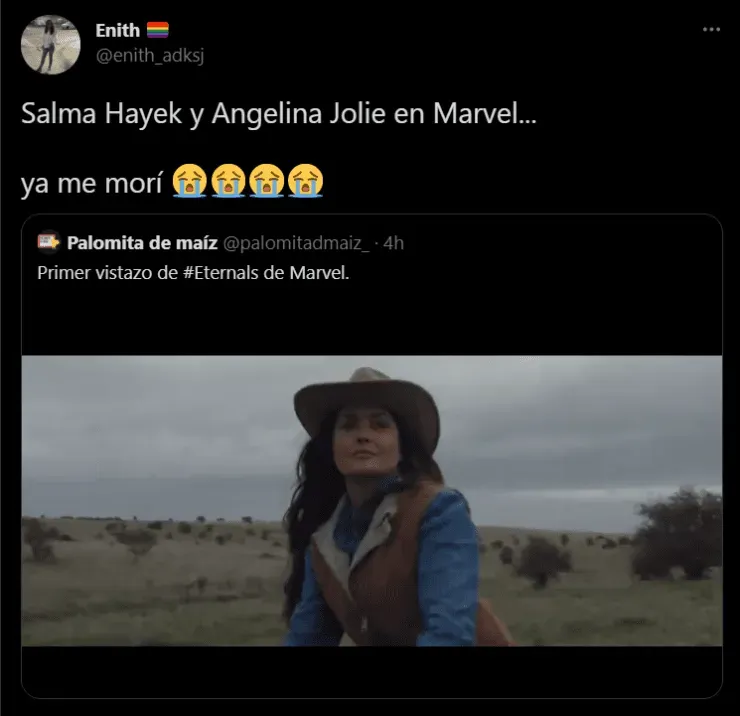The image size is (740, 716).
Task: Open the Enith display name link
Action: [x=117, y=31]
